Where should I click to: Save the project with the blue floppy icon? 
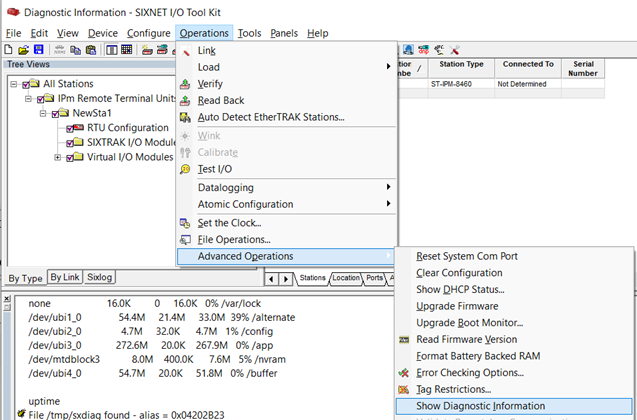[39, 50]
